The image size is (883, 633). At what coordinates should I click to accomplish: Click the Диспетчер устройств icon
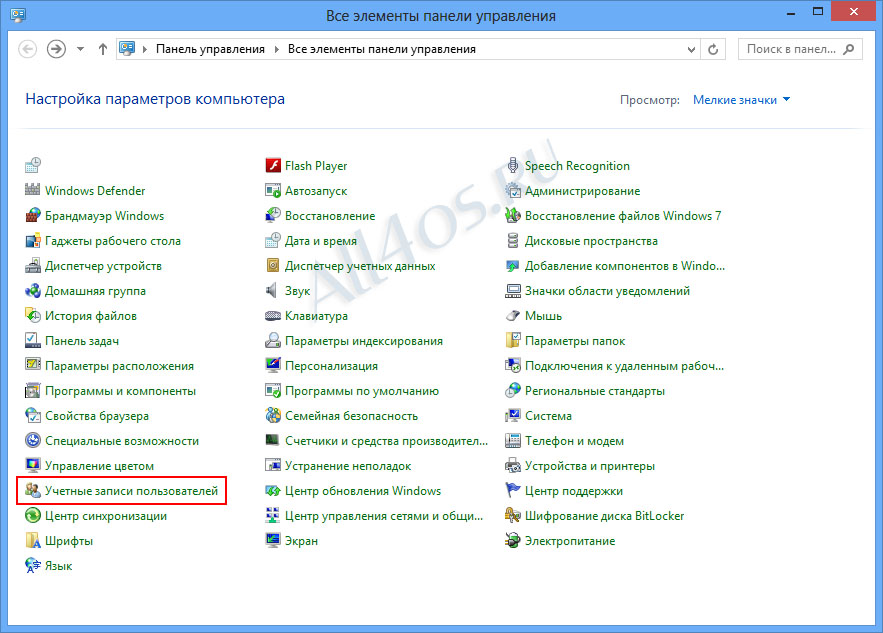pos(33,265)
